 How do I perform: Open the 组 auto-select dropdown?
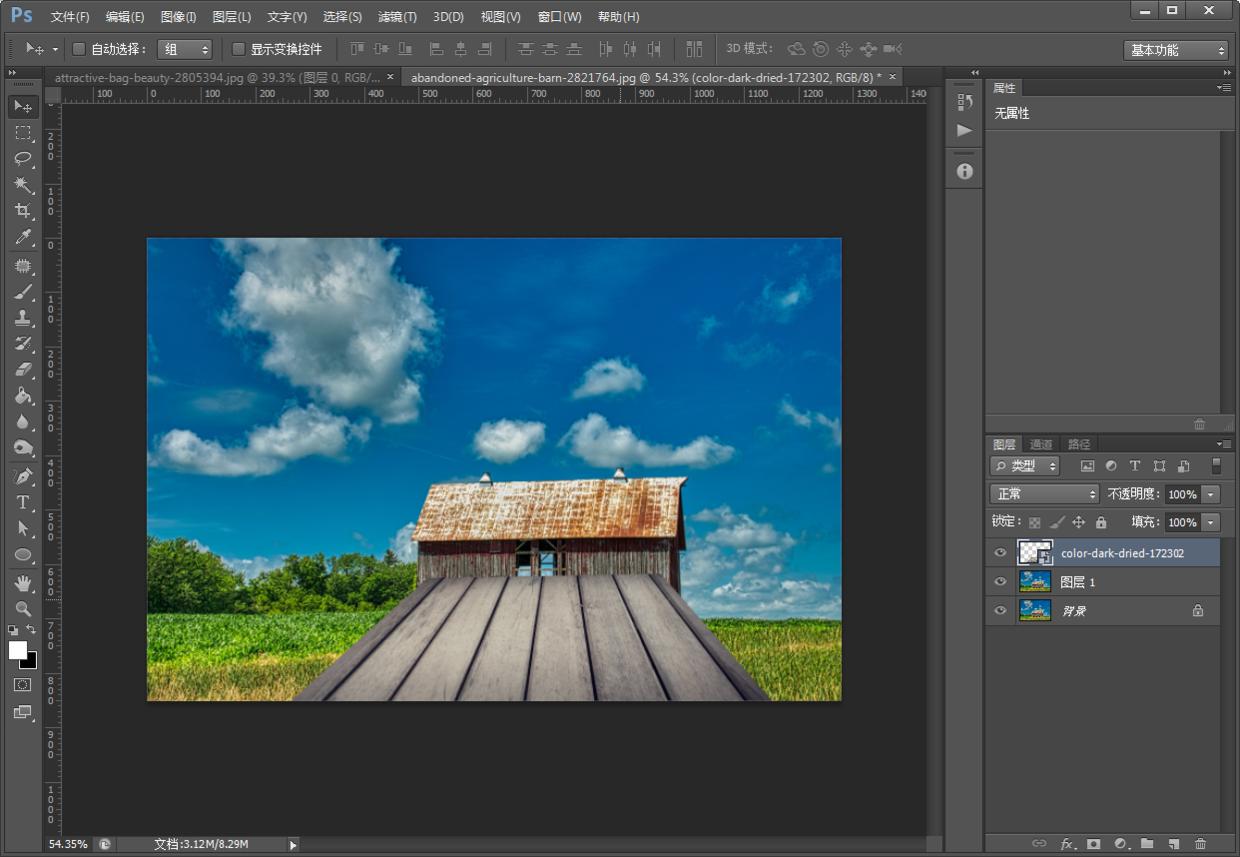[185, 49]
